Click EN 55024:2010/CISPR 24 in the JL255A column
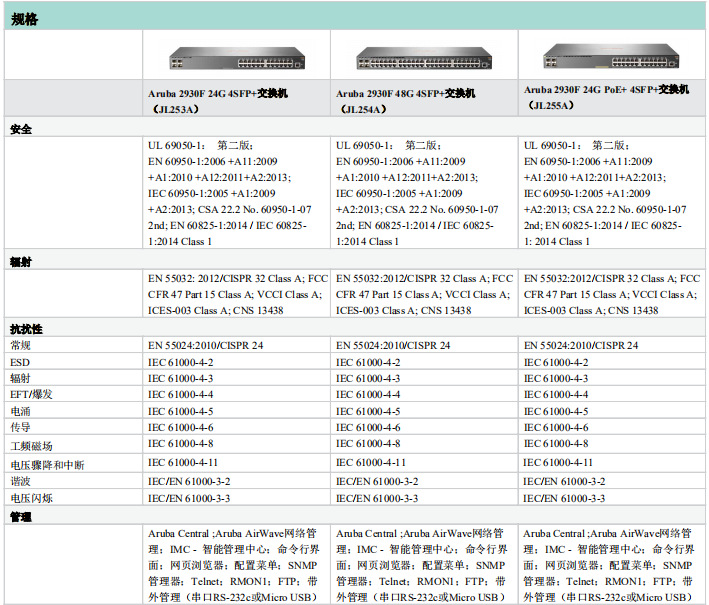Screen dimensions: 709x605 click(581, 345)
